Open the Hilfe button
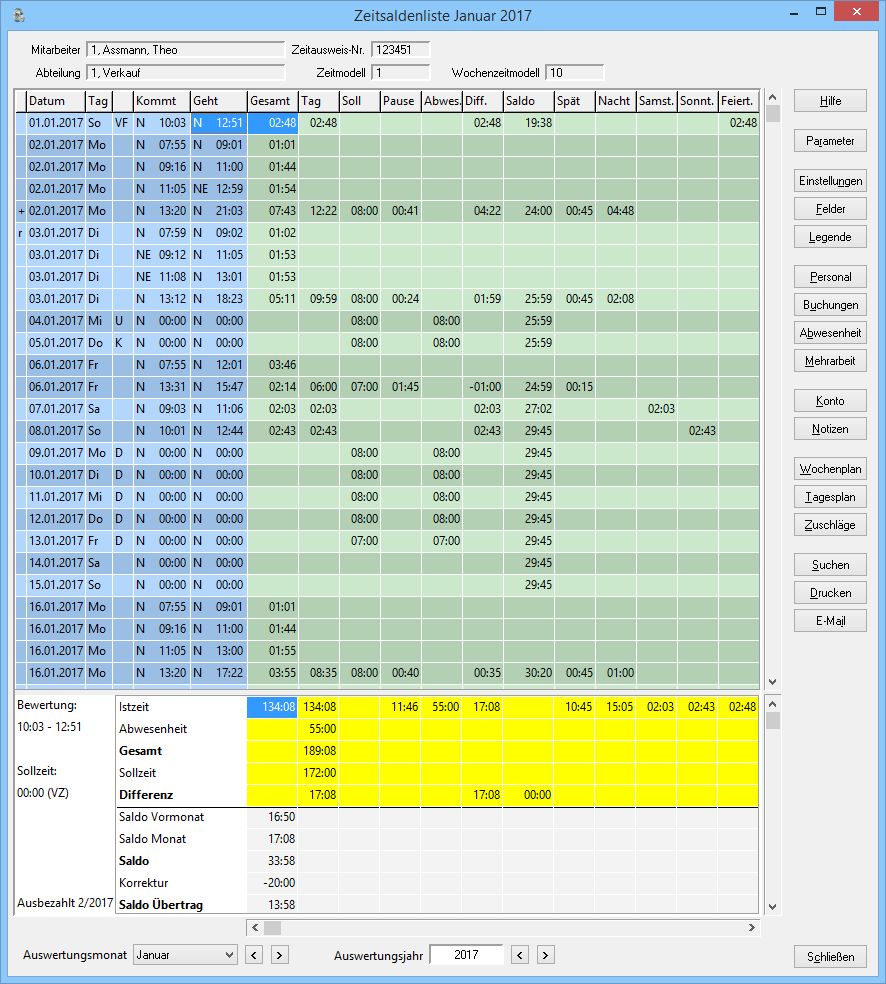 pos(830,101)
